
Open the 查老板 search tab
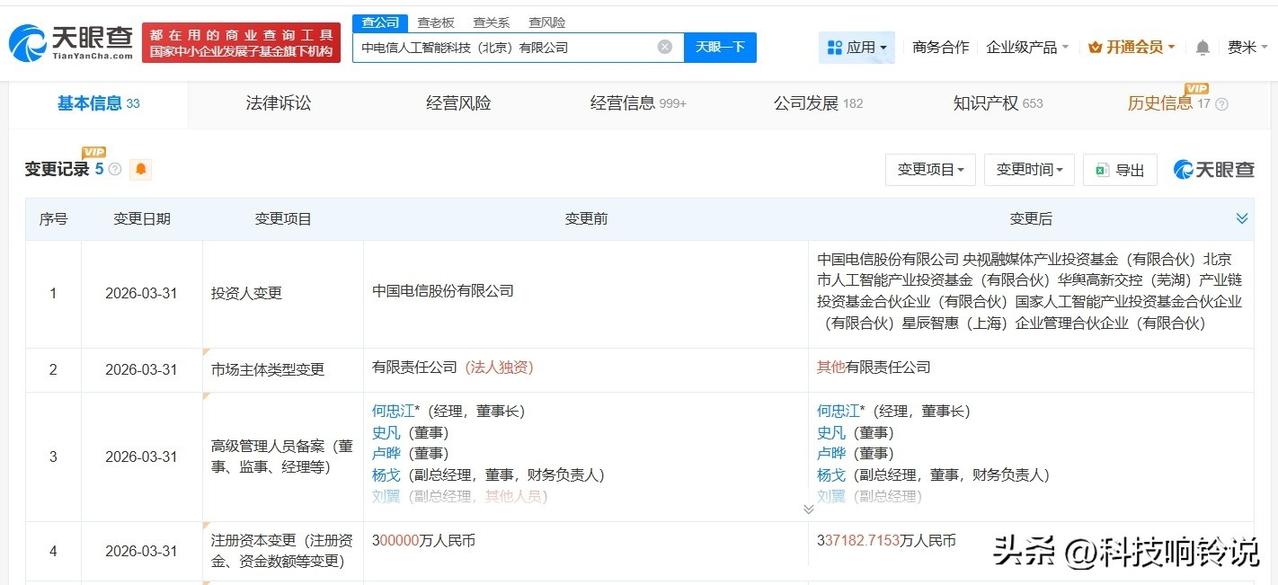[x=435, y=21]
